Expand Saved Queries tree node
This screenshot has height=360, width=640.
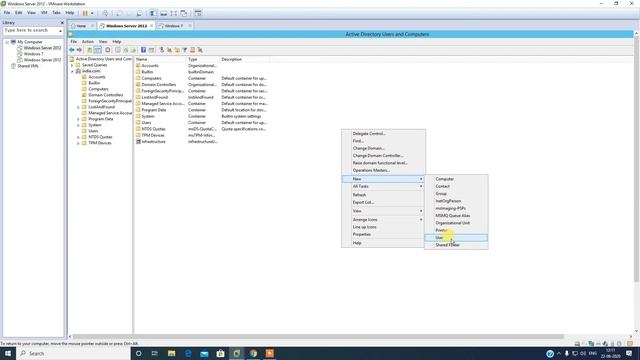pyautogui.click(x=72, y=65)
